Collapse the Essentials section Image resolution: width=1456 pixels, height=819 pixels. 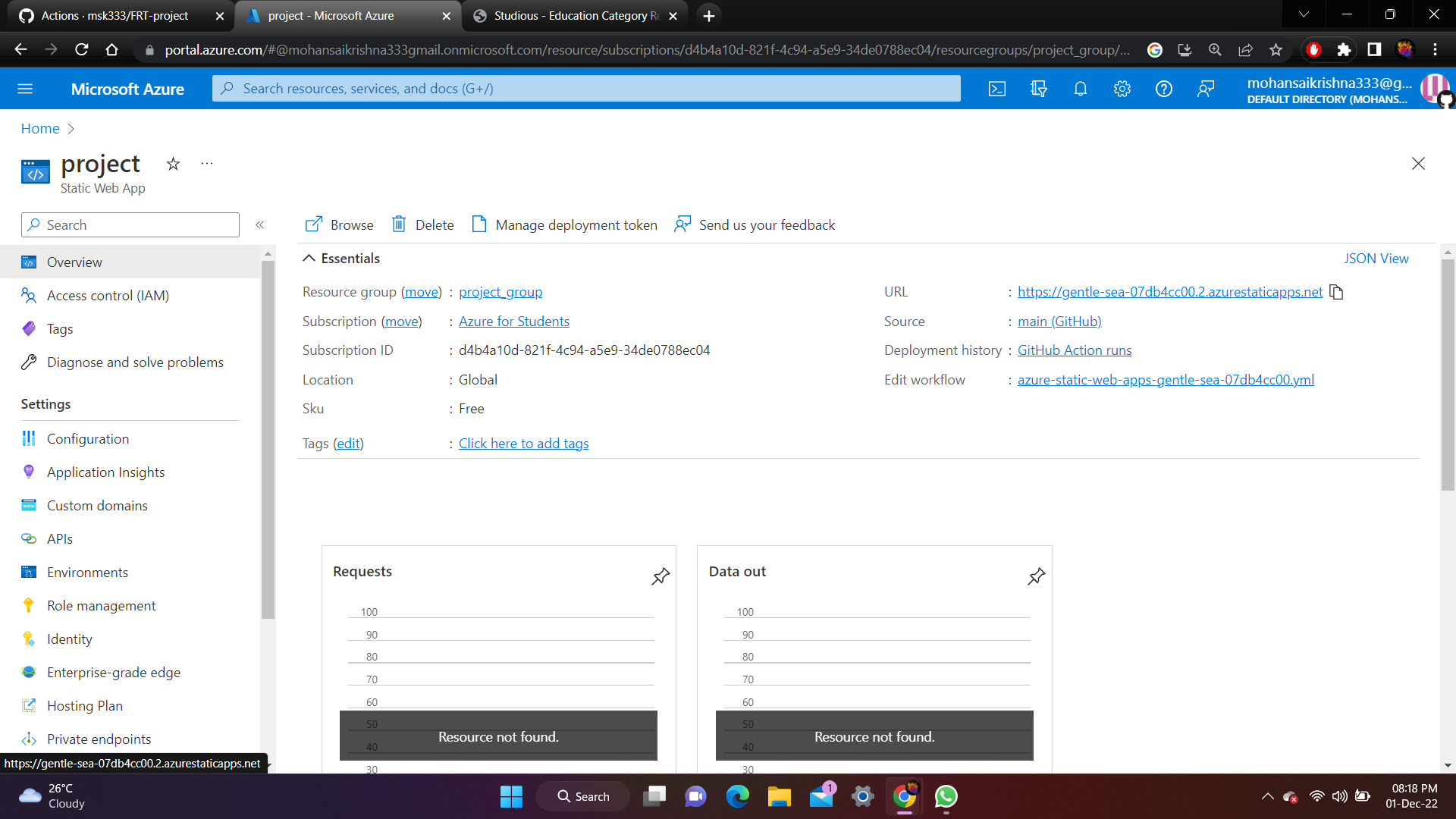[309, 259]
